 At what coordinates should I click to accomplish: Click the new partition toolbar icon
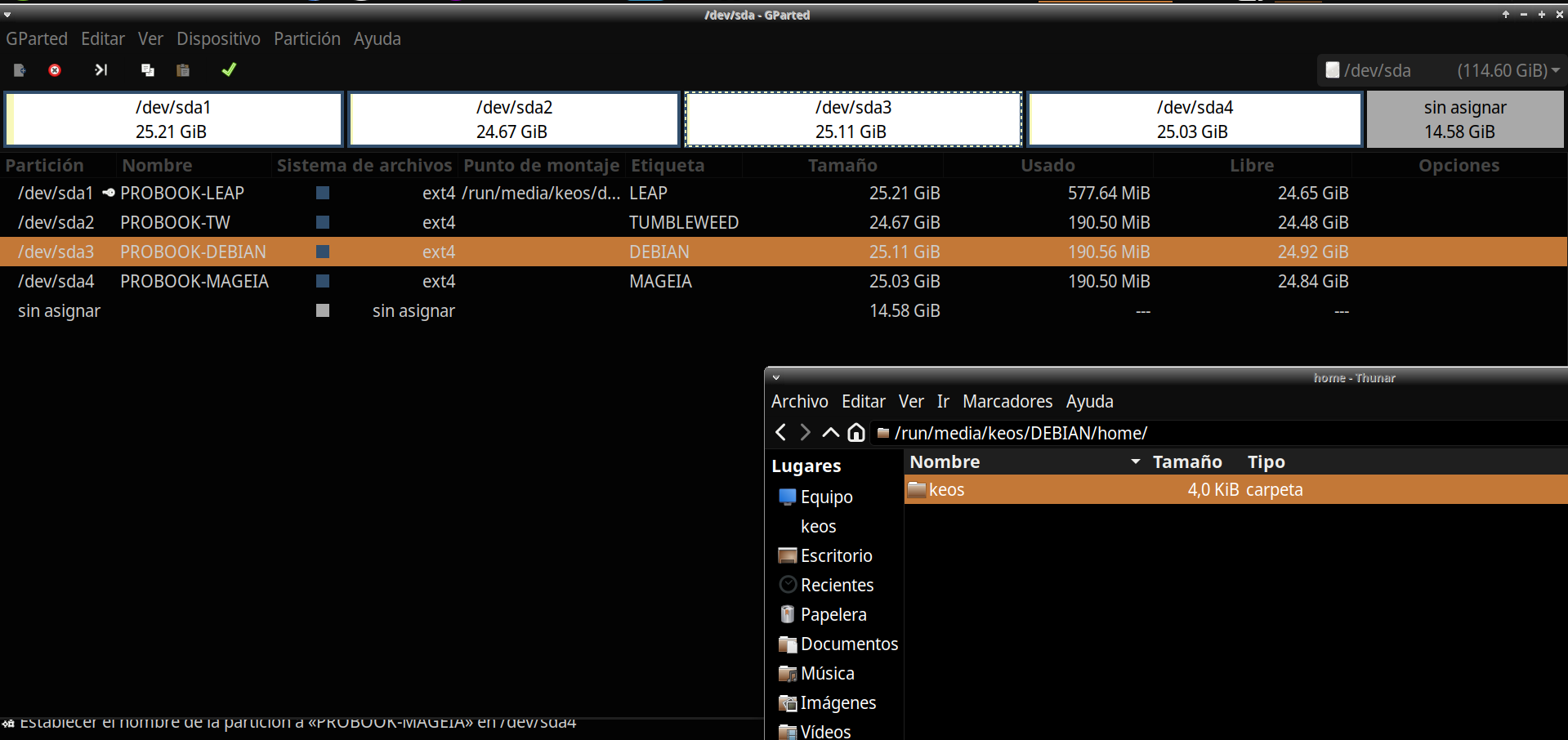(x=20, y=70)
